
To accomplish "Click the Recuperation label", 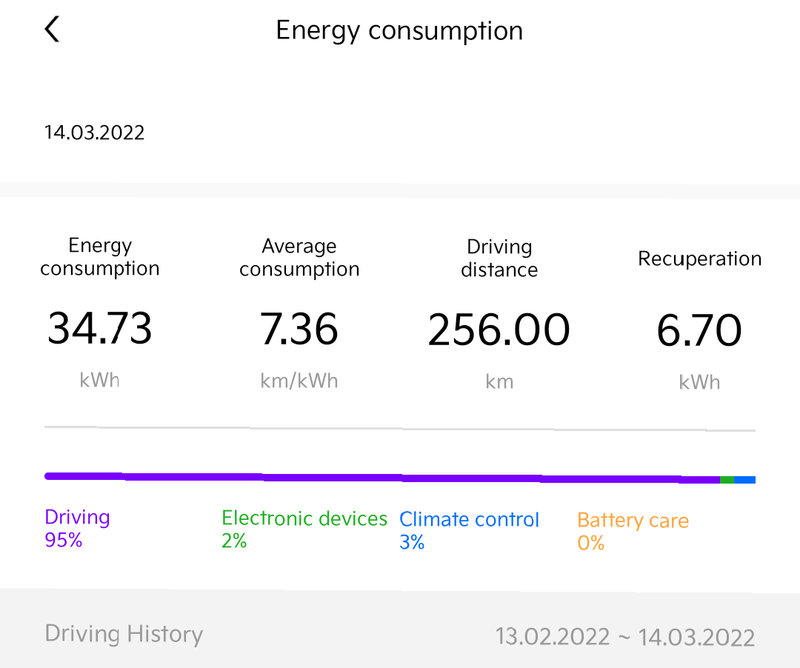I will pos(699,259).
